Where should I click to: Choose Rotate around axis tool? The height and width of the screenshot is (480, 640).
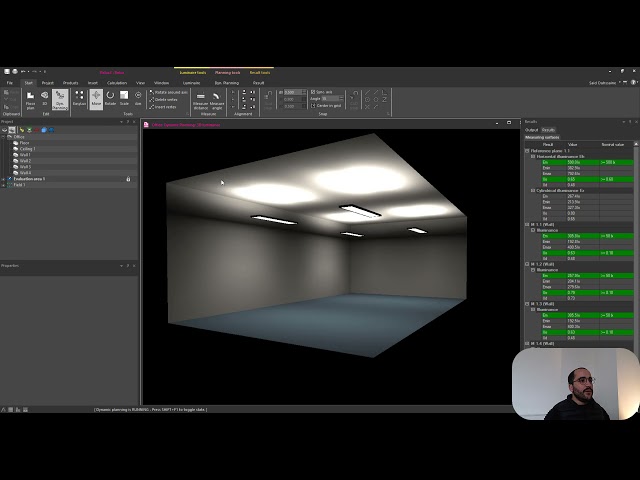point(168,92)
